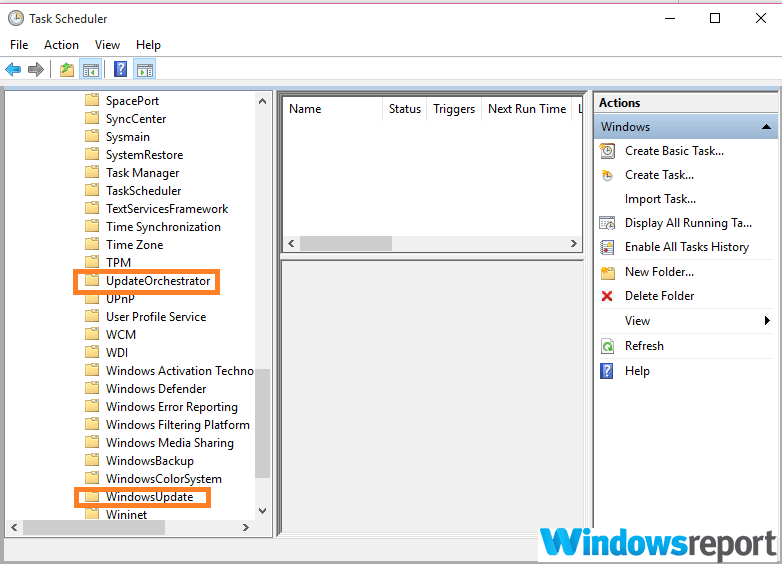Click the Display All Running Tasks icon
The width and height of the screenshot is (782, 564).
pyautogui.click(x=607, y=223)
